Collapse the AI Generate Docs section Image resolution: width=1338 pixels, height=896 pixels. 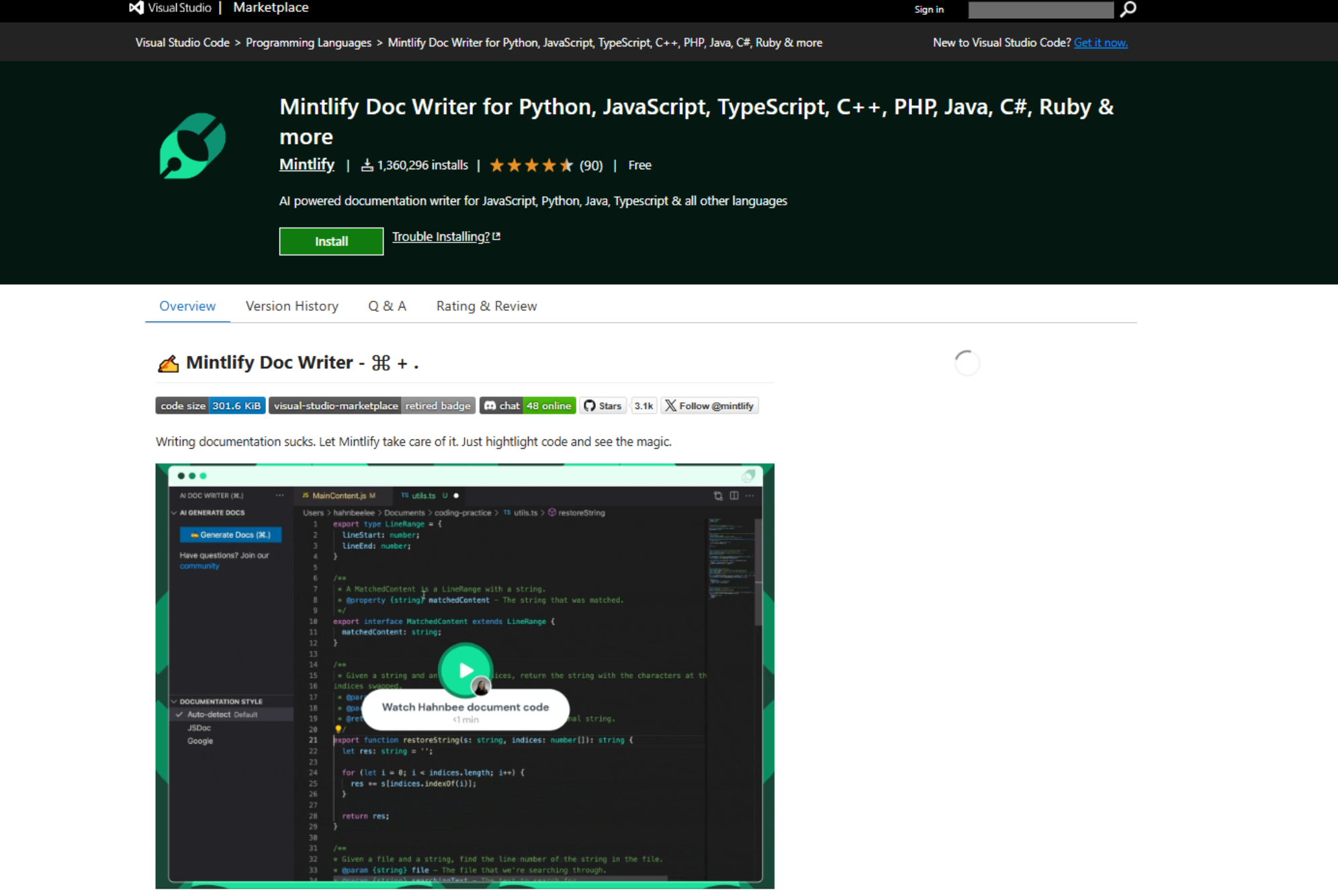(x=175, y=512)
